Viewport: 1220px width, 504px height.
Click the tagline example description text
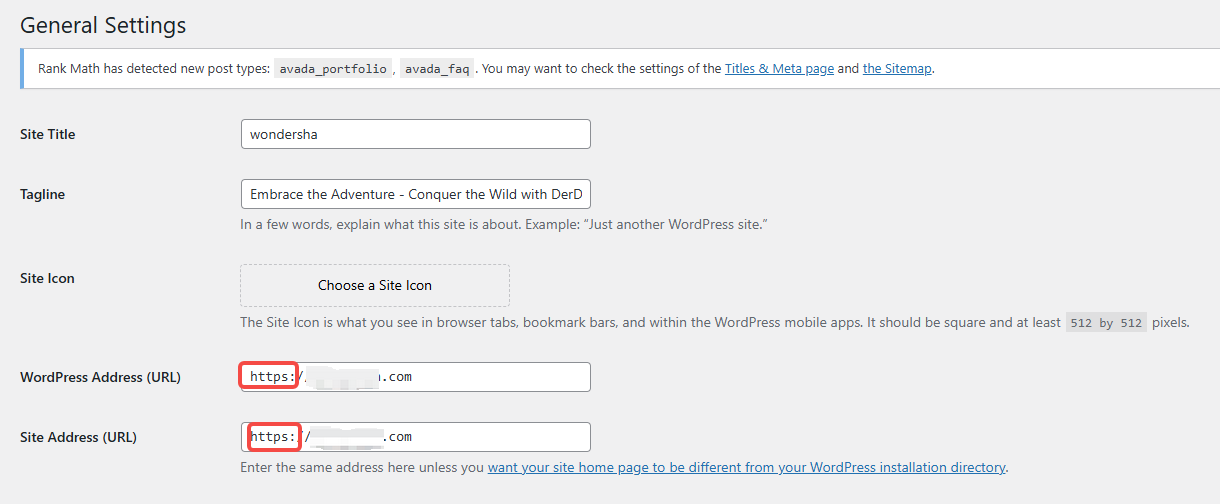coord(502,224)
